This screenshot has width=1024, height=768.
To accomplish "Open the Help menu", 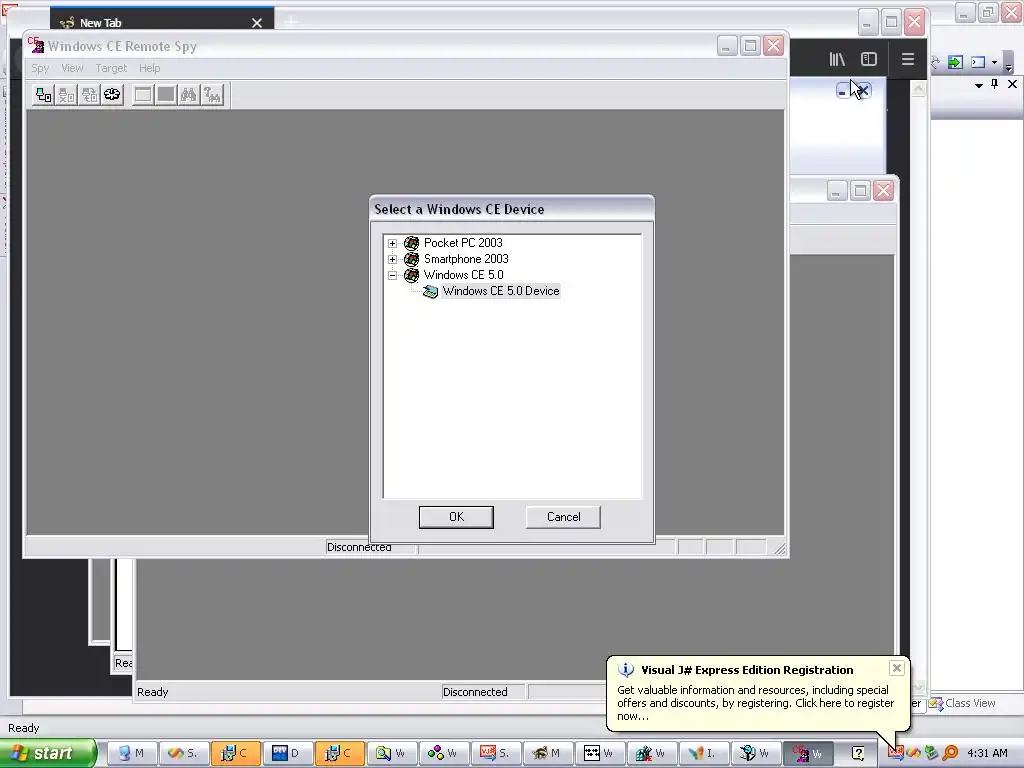I will (149, 68).
